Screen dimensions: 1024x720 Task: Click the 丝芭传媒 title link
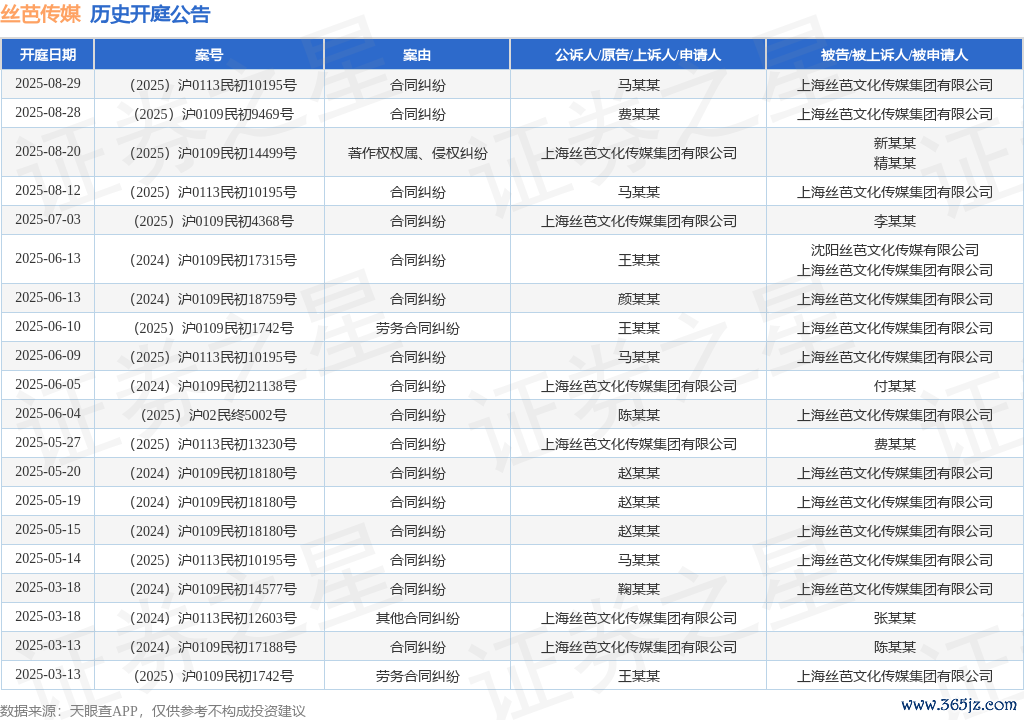(41, 14)
